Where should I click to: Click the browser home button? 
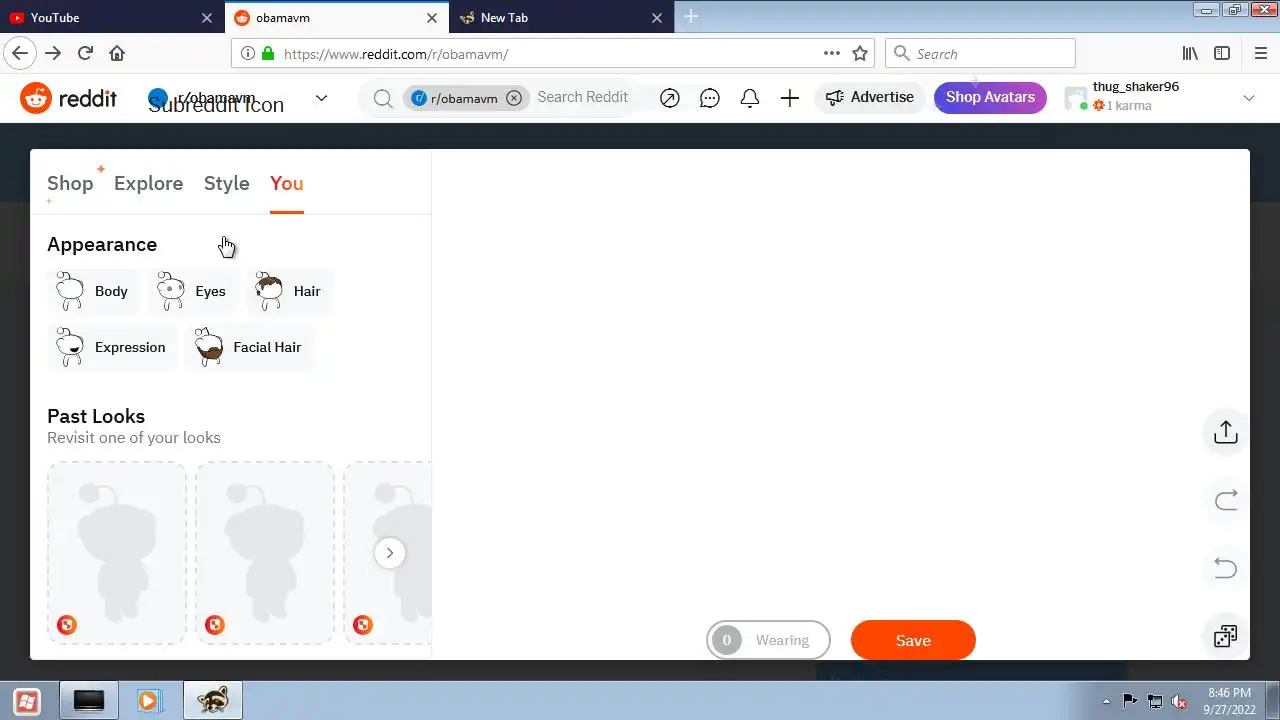(x=117, y=54)
